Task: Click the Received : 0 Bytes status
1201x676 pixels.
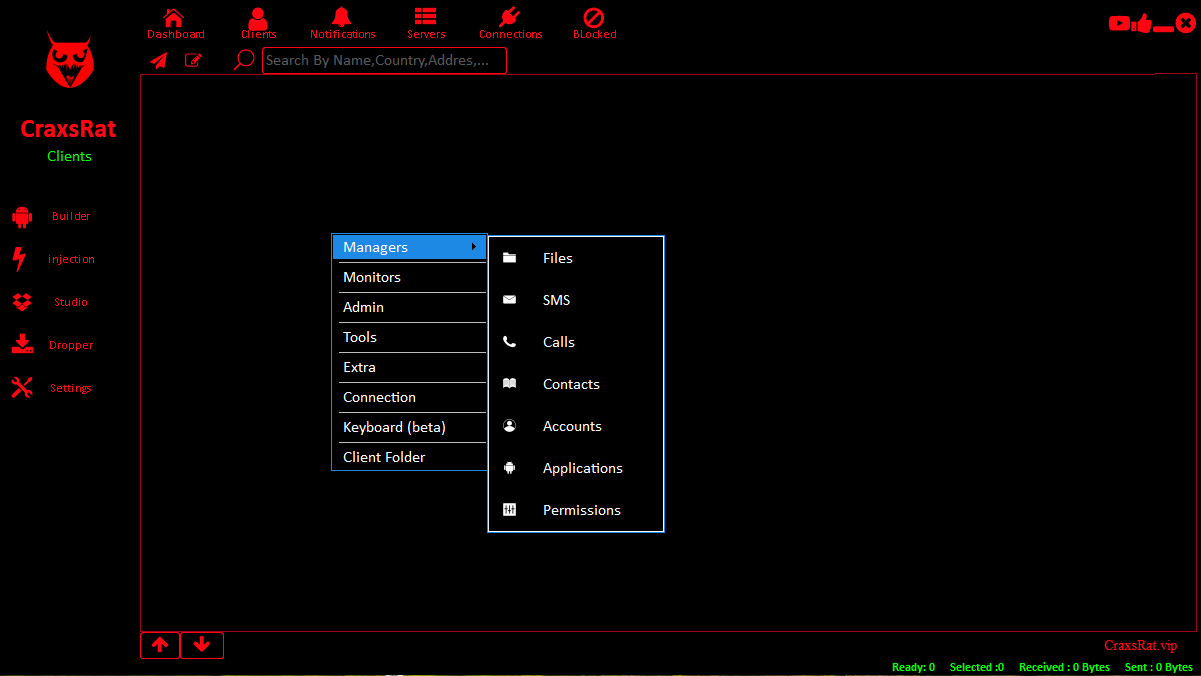Action: pyautogui.click(x=1064, y=667)
